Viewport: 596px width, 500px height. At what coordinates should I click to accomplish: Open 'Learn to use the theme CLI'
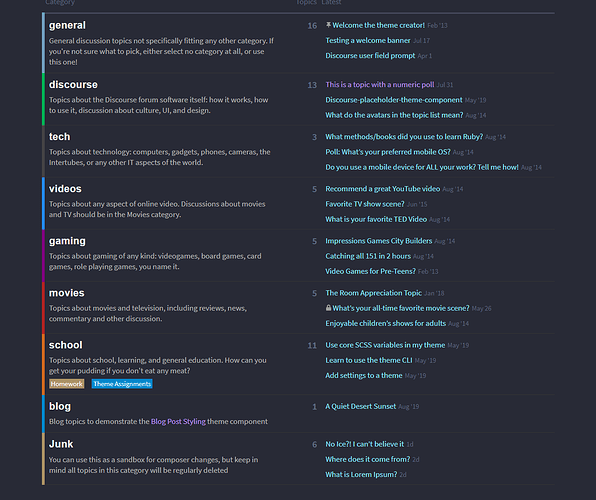[369, 360]
